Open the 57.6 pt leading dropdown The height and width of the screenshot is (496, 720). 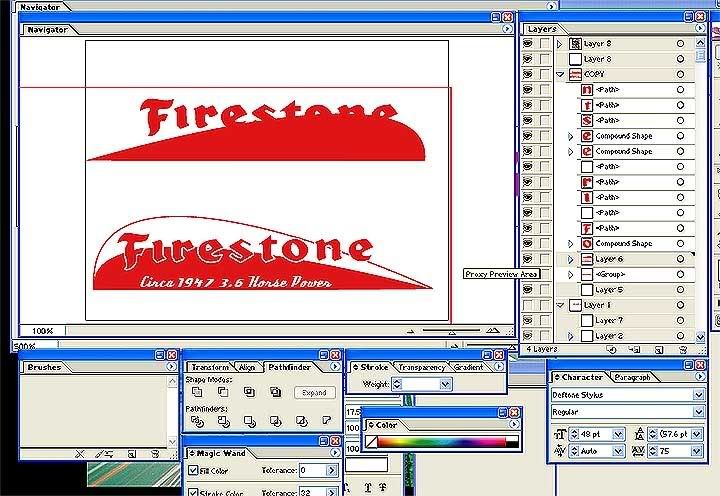697,434
